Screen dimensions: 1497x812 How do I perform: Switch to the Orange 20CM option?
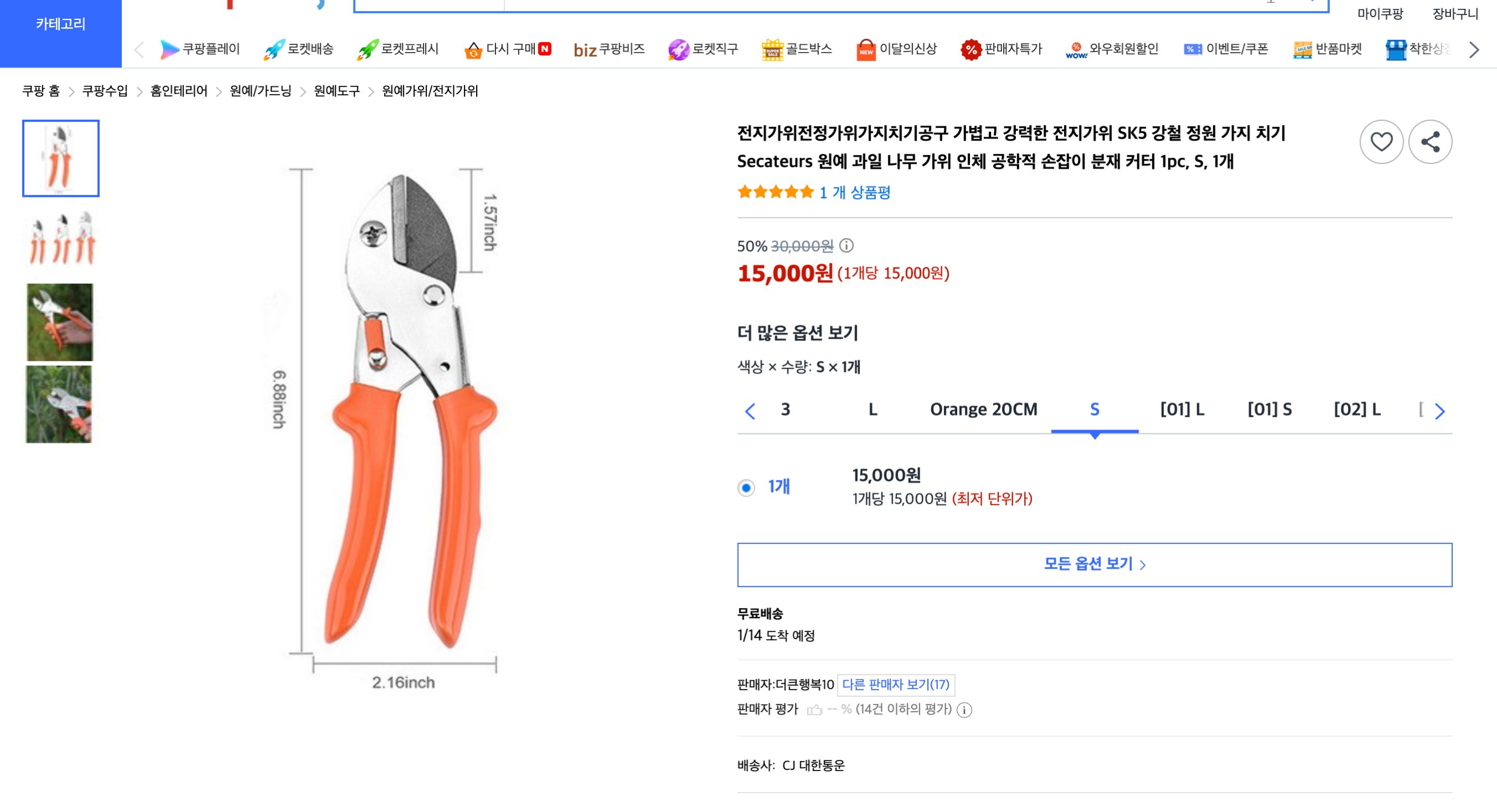(x=984, y=410)
